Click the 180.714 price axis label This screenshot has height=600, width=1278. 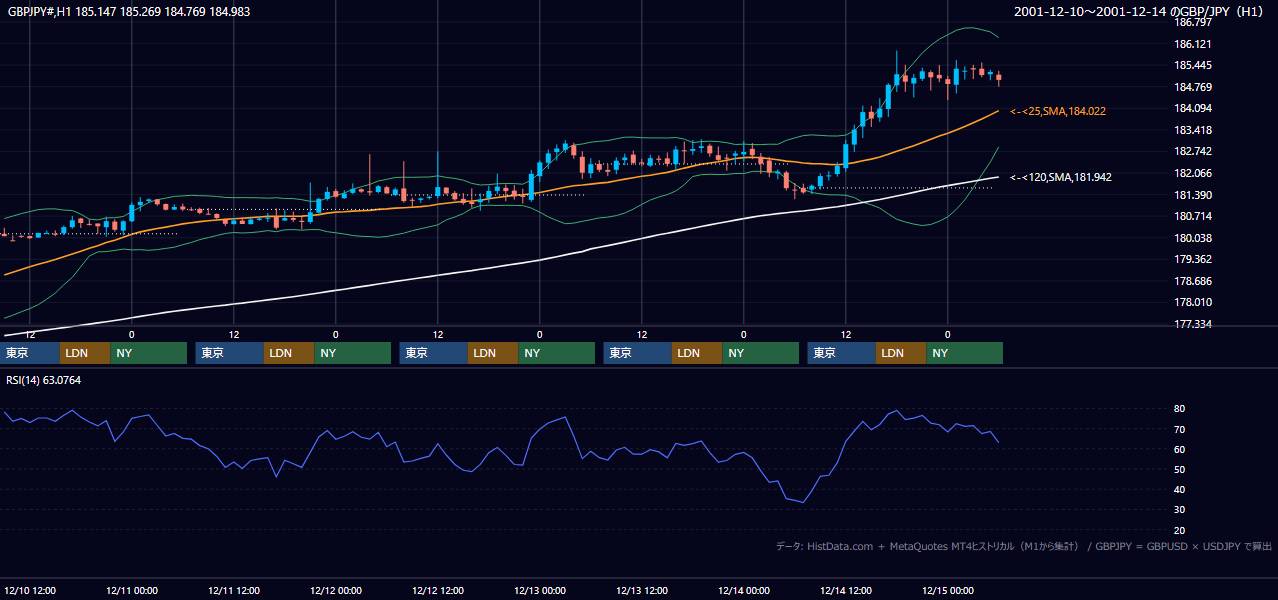(1194, 216)
